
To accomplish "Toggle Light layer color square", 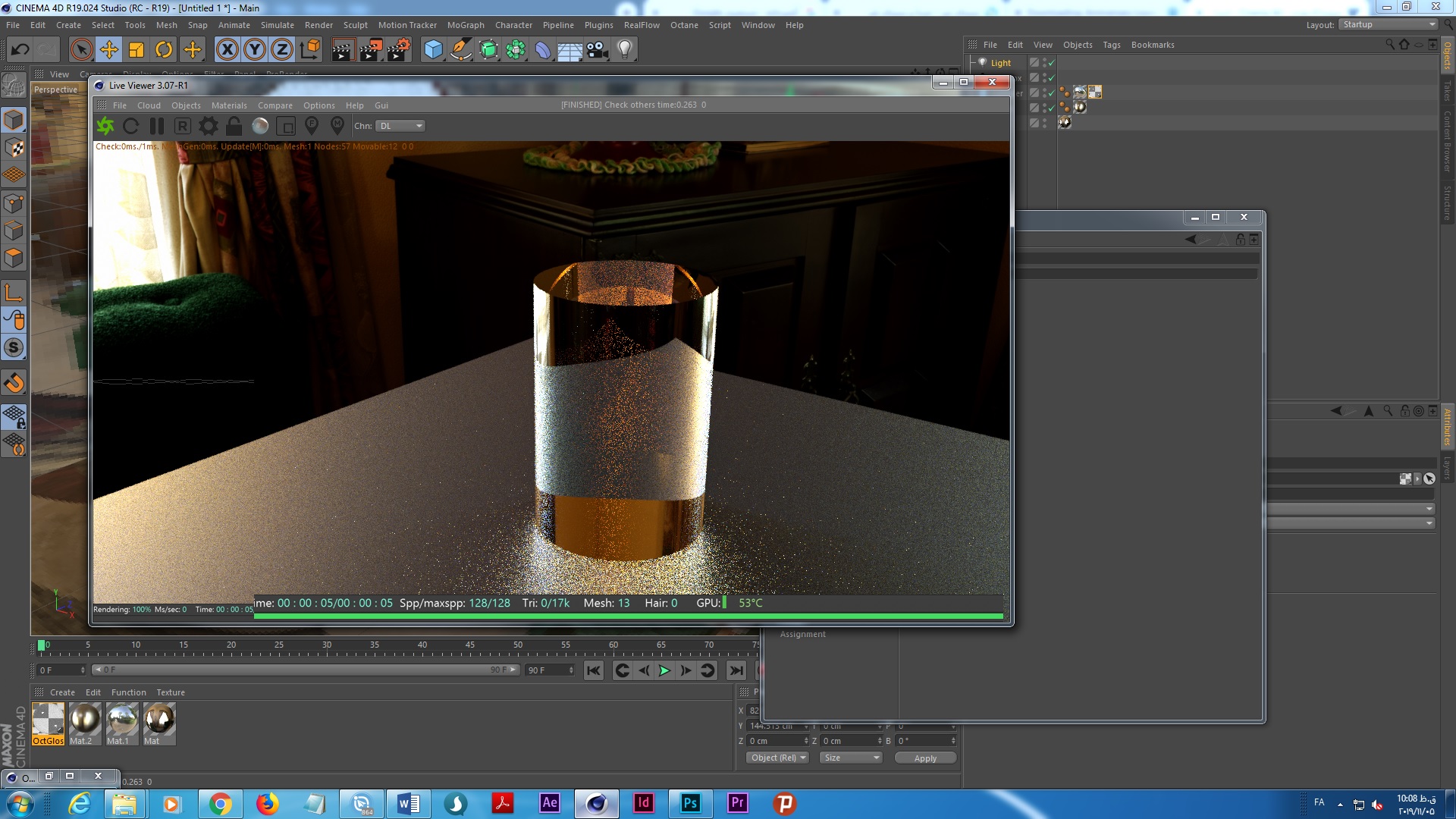I will (1034, 63).
